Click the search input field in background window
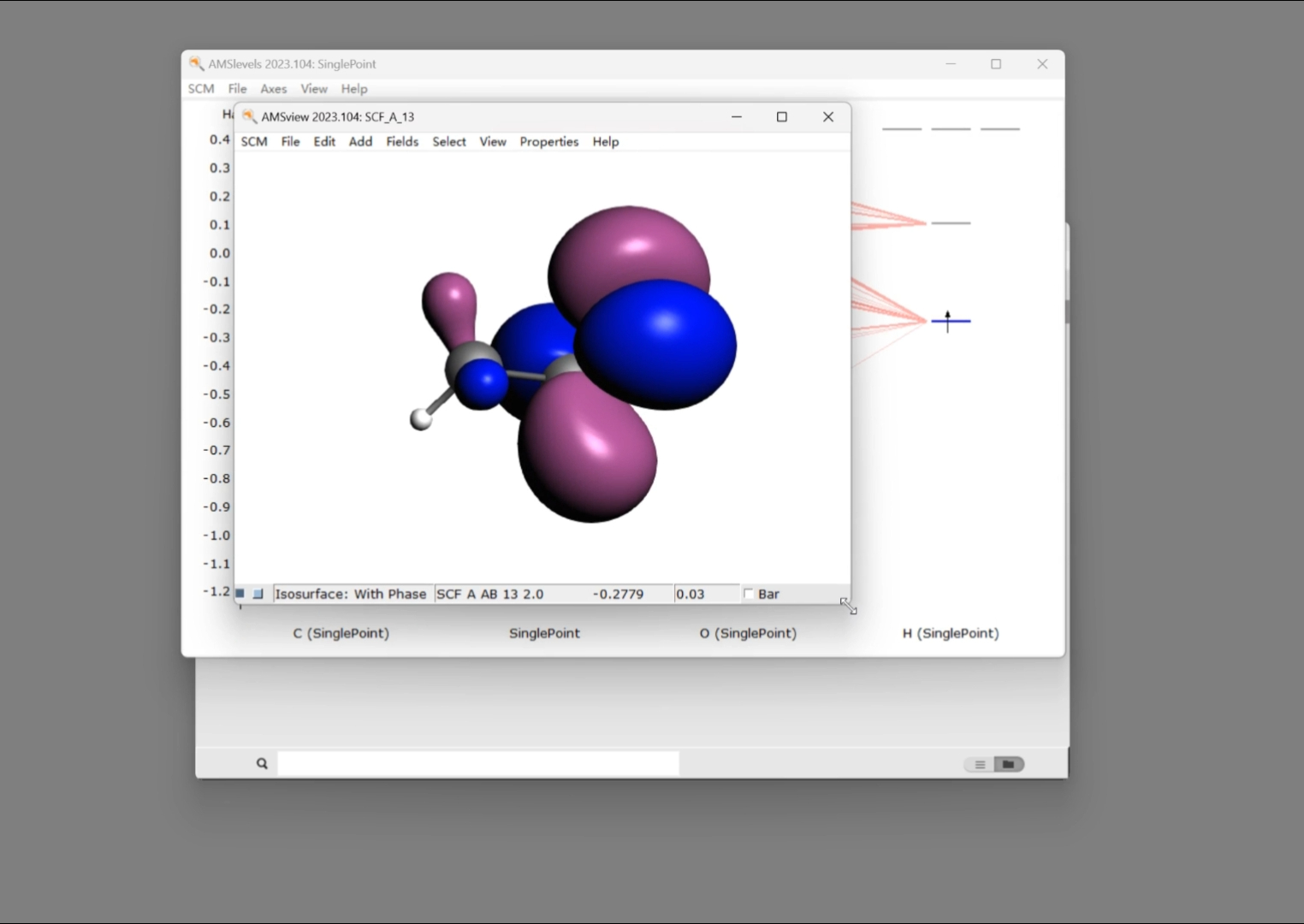Screen dimensions: 1304x924 pos(478,763)
